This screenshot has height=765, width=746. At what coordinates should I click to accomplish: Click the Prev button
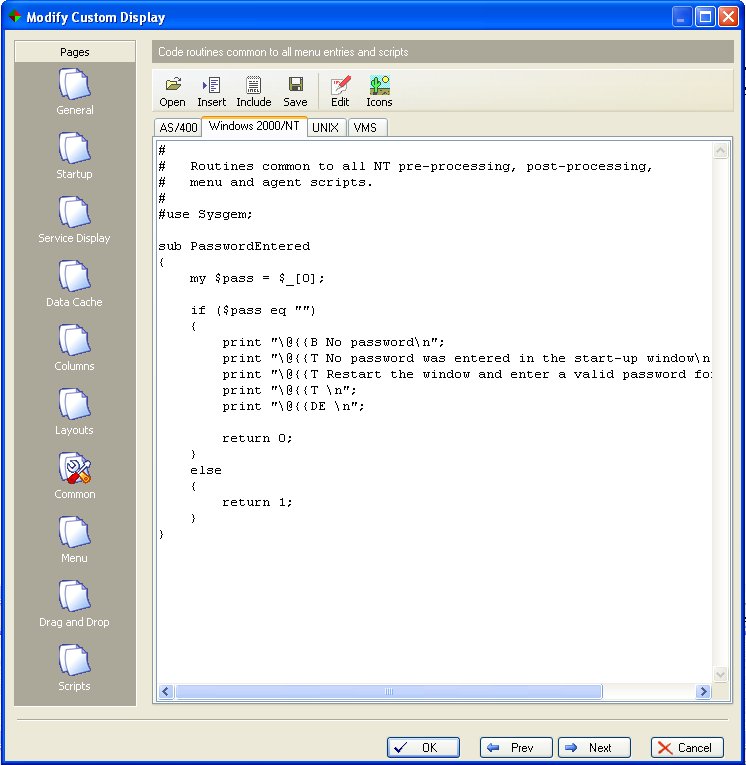(517, 747)
